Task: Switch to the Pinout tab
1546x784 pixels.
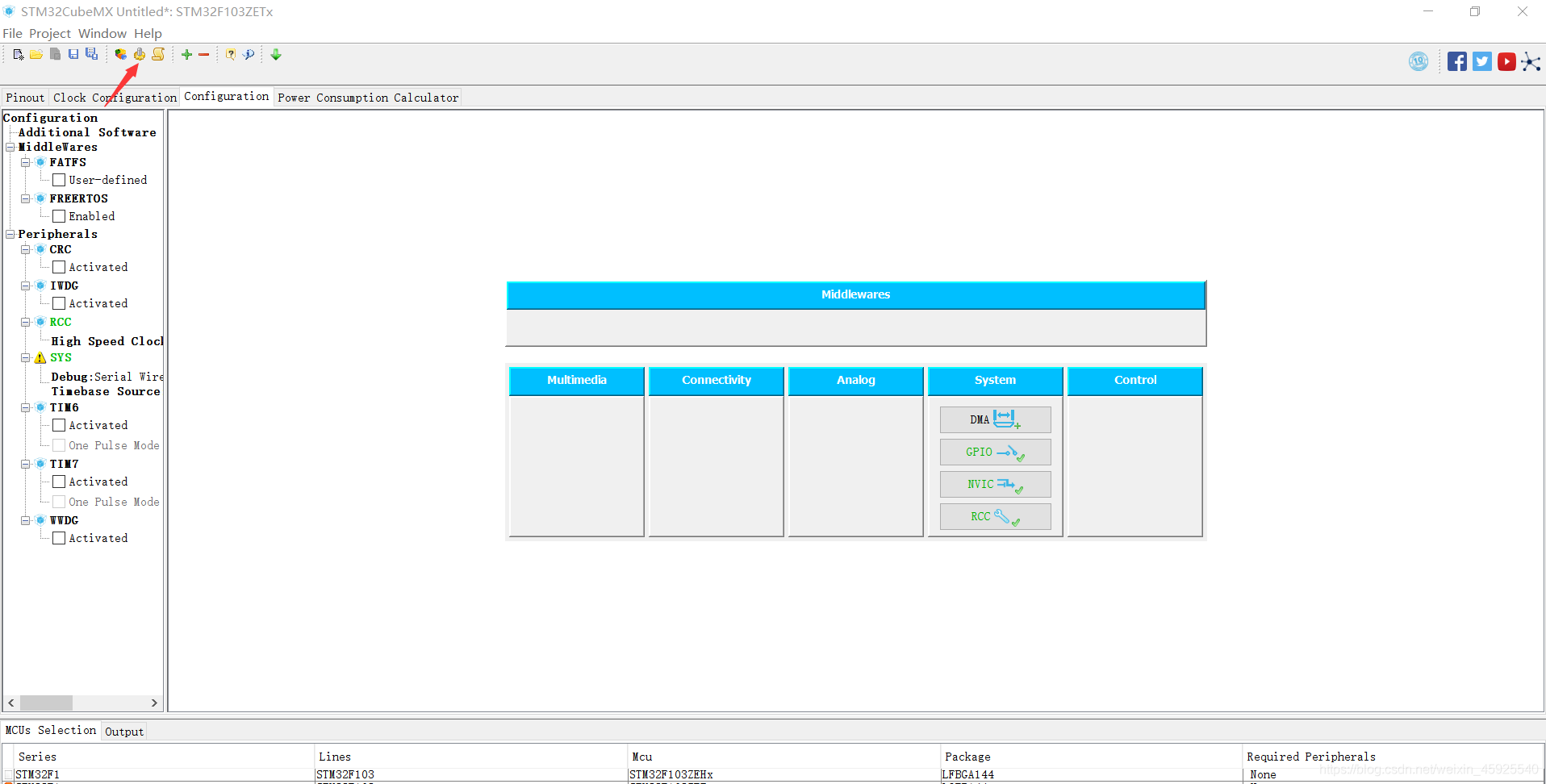Action: 25,98
